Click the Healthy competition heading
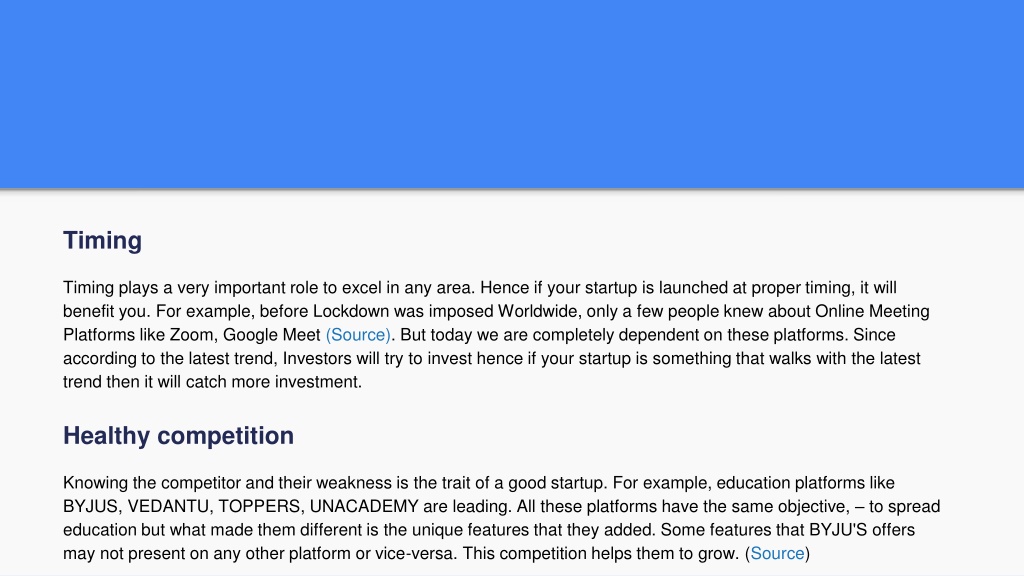 coord(178,436)
